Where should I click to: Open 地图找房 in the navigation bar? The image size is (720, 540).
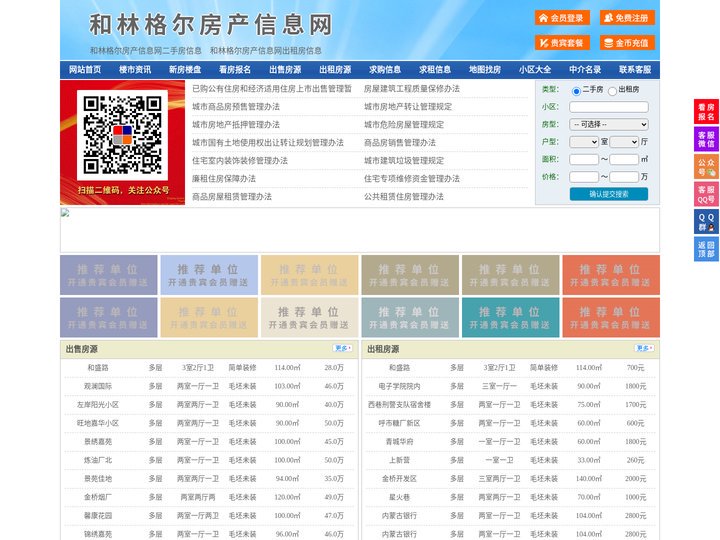485,70
